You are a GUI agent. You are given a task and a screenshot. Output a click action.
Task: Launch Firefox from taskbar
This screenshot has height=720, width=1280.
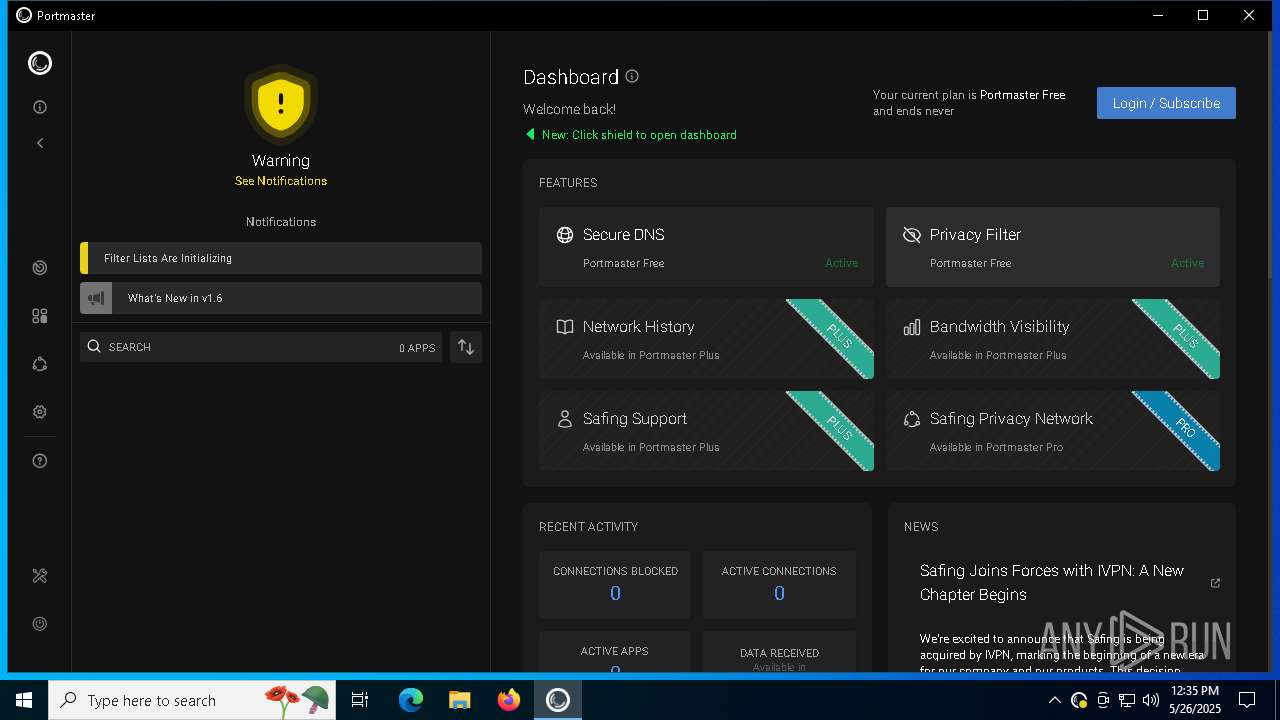click(x=509, y=700)
